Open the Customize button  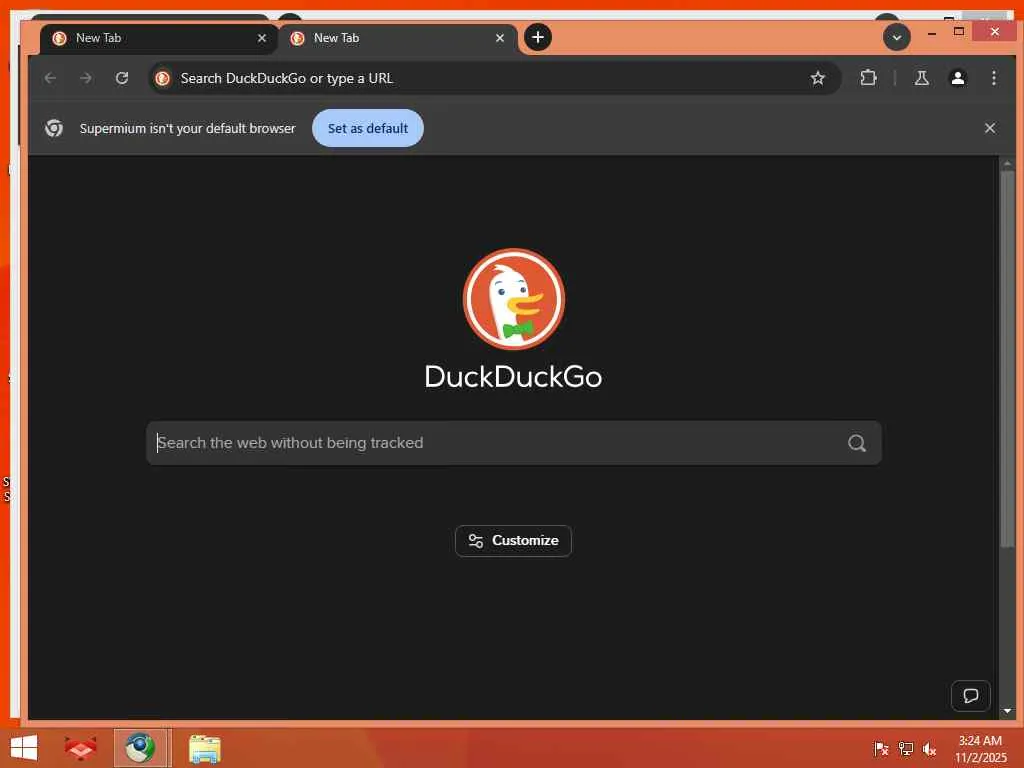coord(513,541)
